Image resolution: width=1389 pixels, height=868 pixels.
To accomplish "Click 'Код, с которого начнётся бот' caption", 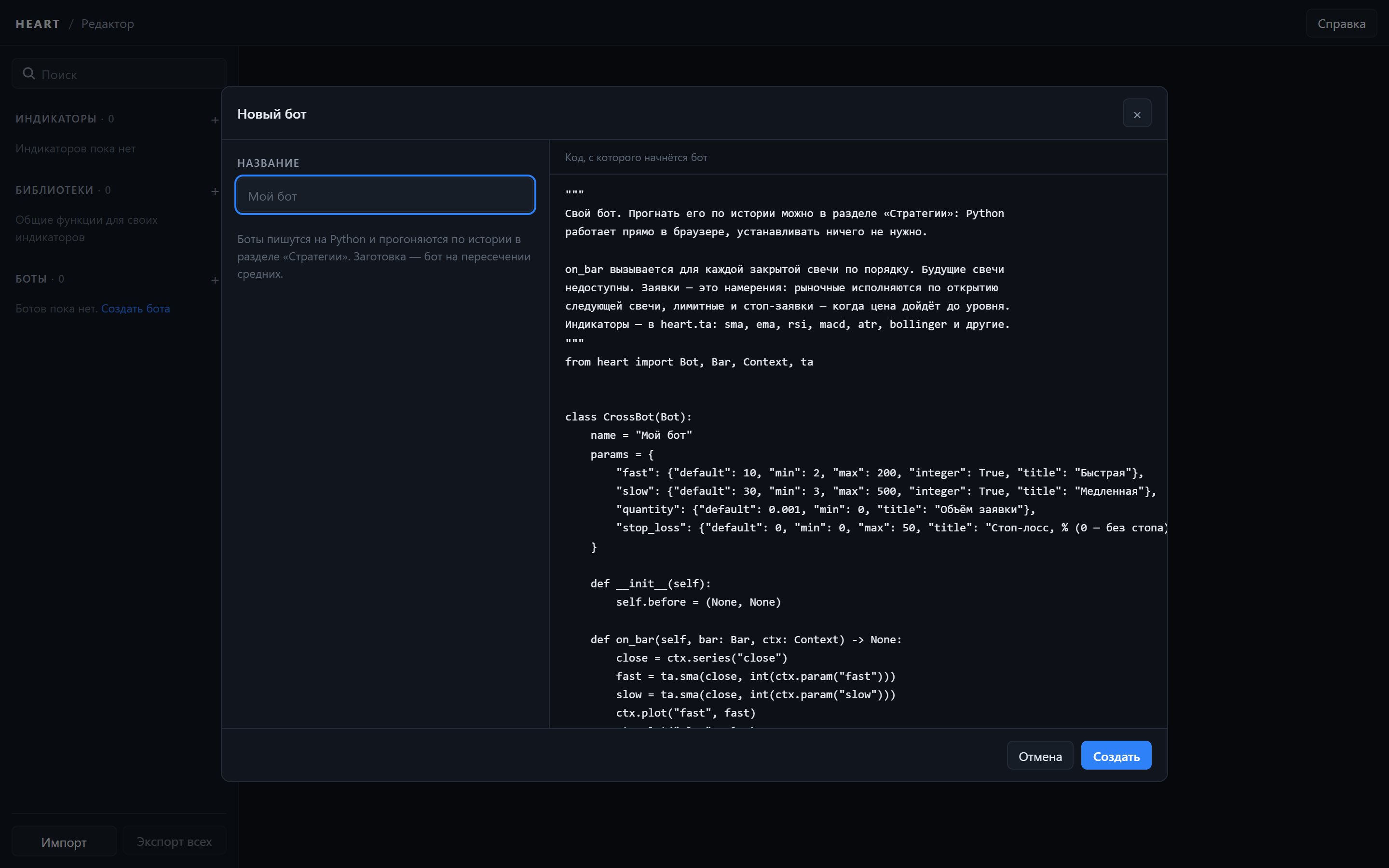I will [x=636, y=157].
